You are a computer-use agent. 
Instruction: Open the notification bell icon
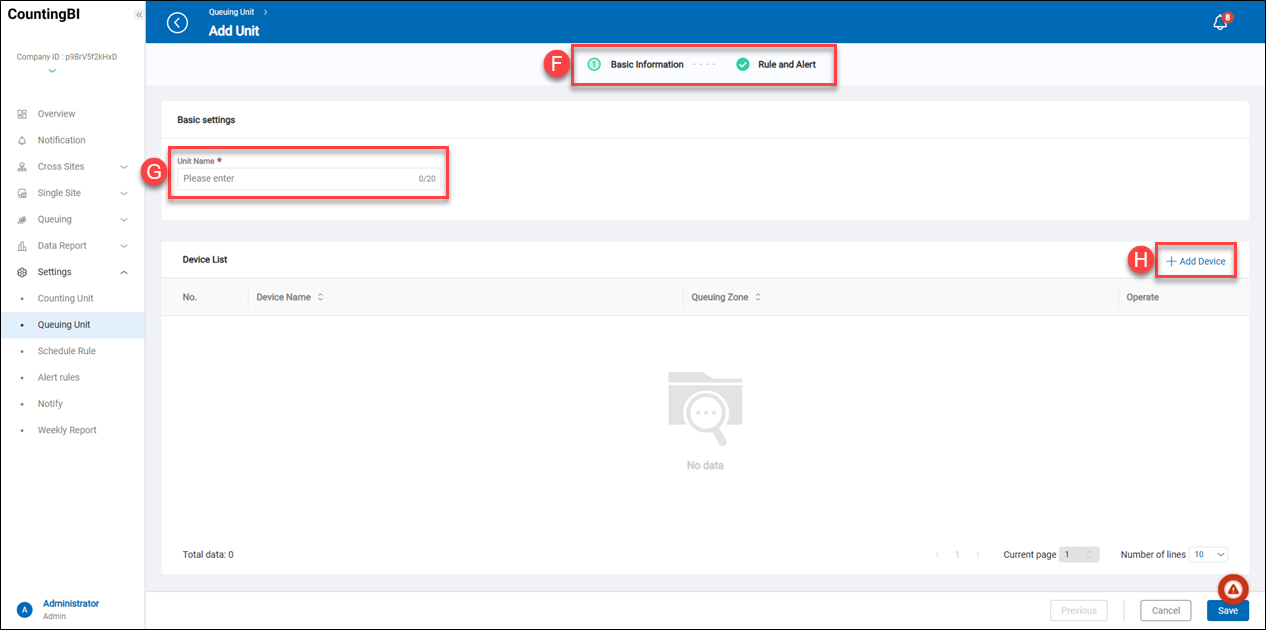[x=1220, y=23]
